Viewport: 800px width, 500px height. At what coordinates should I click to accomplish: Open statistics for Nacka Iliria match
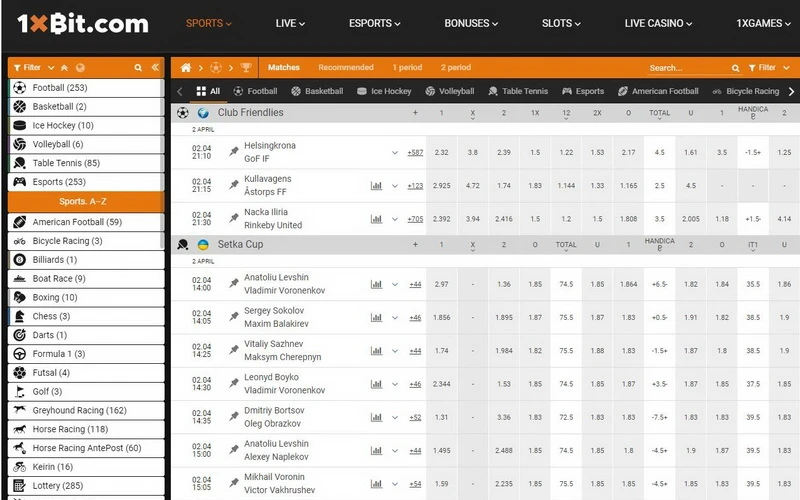point(377,219)
